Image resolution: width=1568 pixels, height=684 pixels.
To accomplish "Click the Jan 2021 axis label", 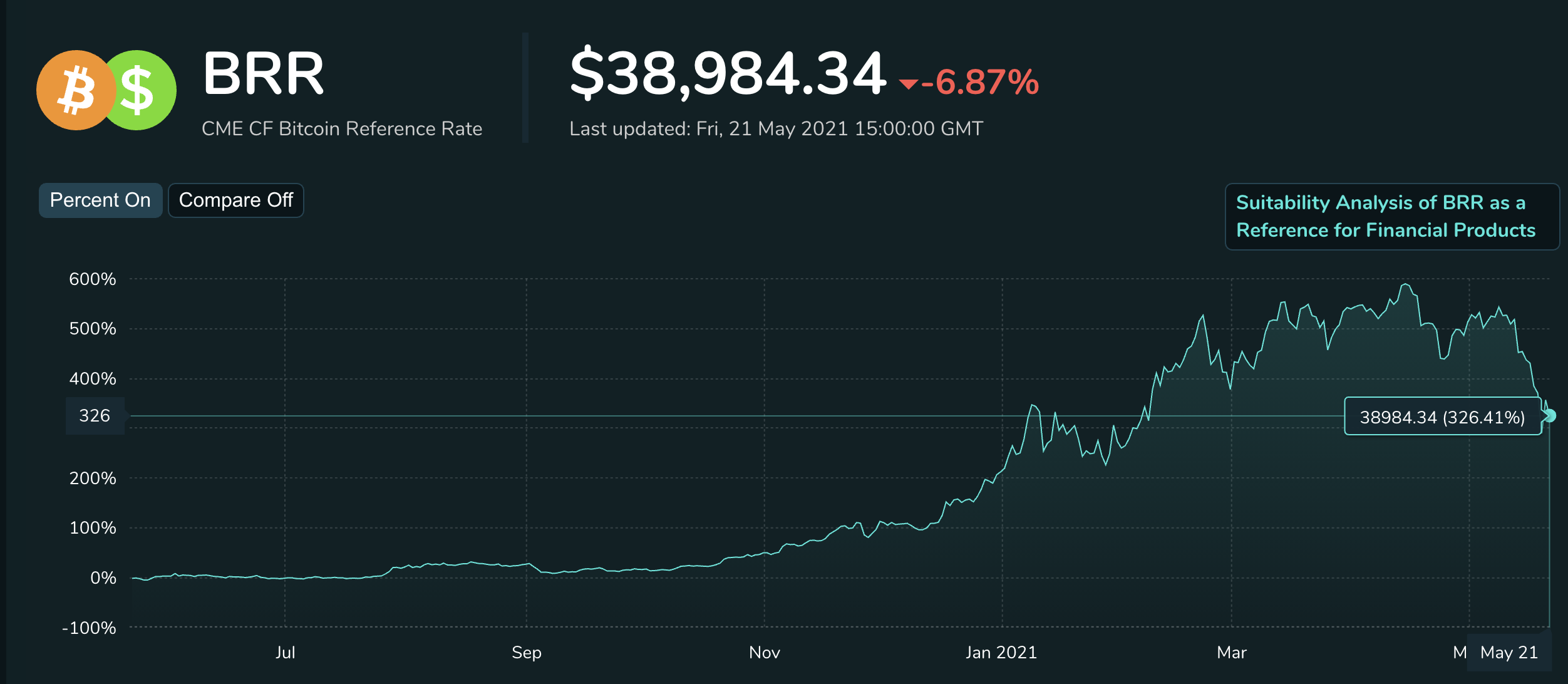I will click(1001, 653).
